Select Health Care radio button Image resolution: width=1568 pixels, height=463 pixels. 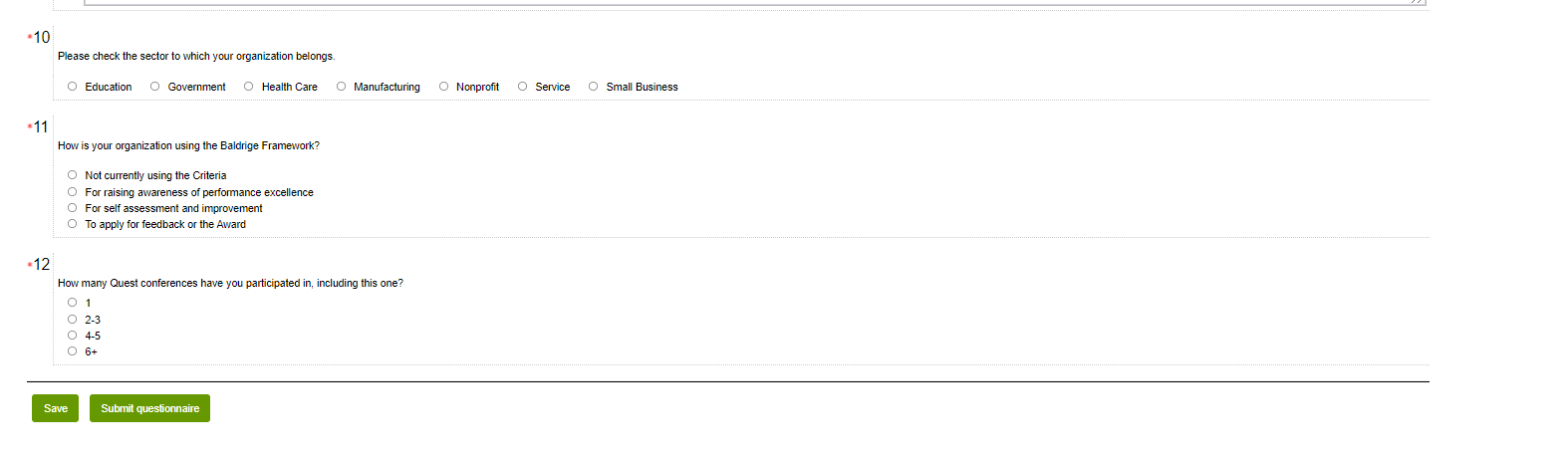pyautogui.click(x=249, y=87)
